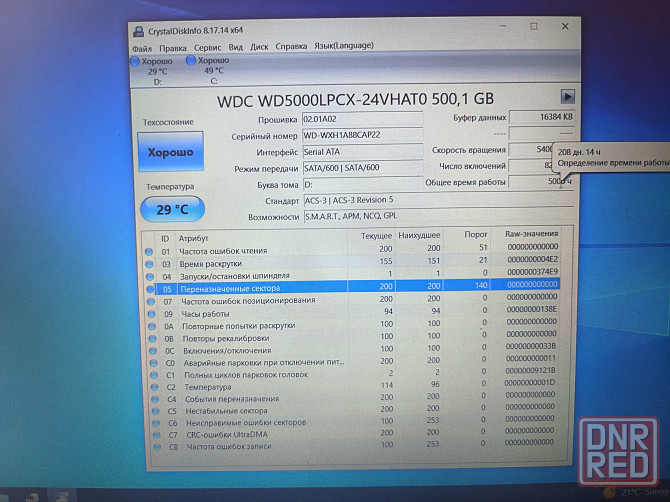Click the status dot for attribute C0

click(153, 363)
